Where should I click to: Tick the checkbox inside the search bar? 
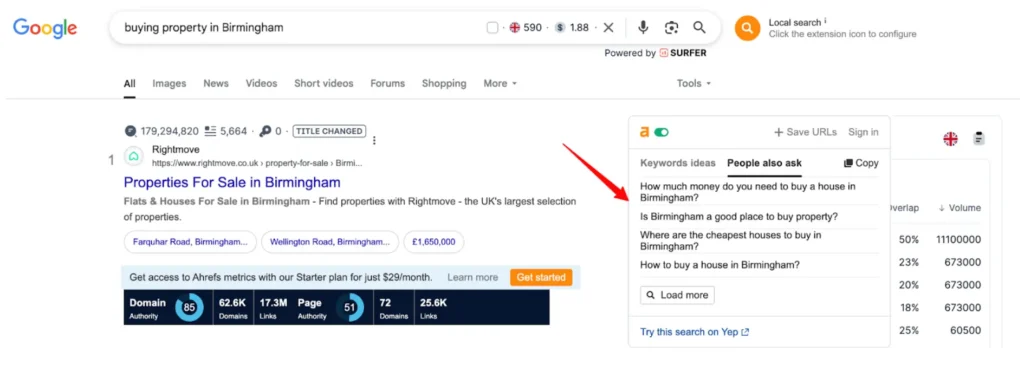(492, 27)
